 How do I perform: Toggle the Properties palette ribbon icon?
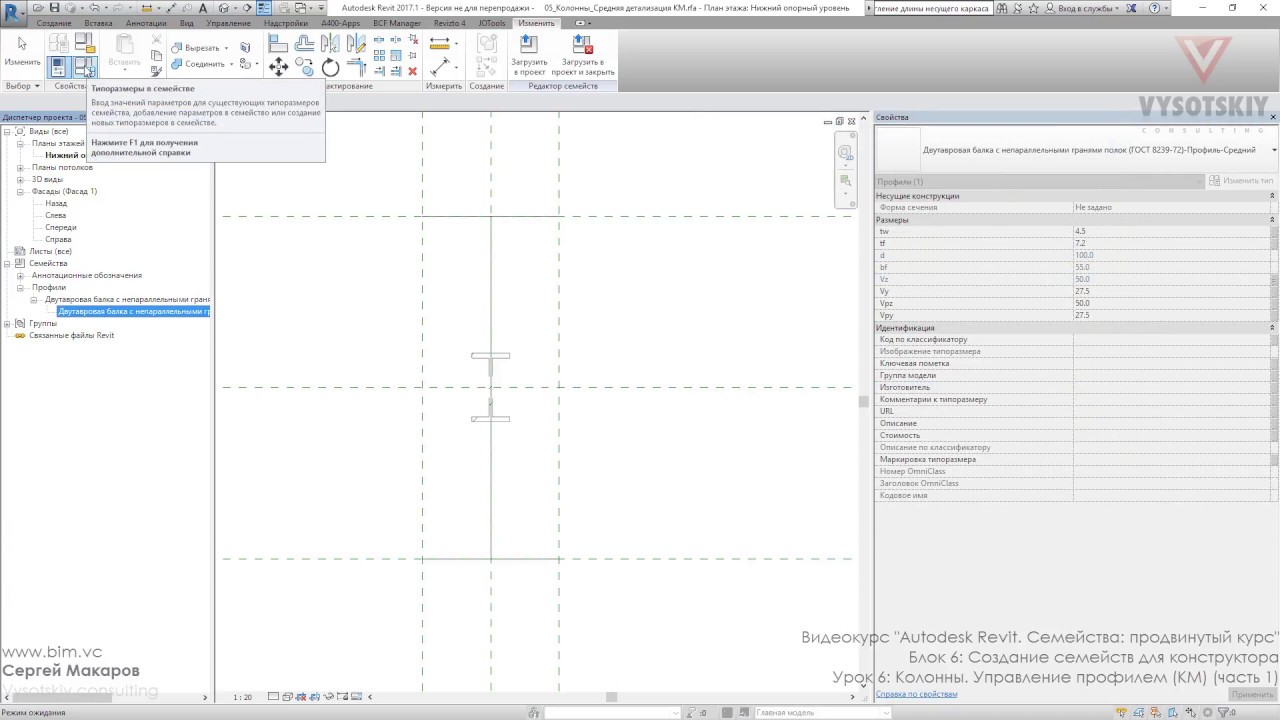pos(58,67)
